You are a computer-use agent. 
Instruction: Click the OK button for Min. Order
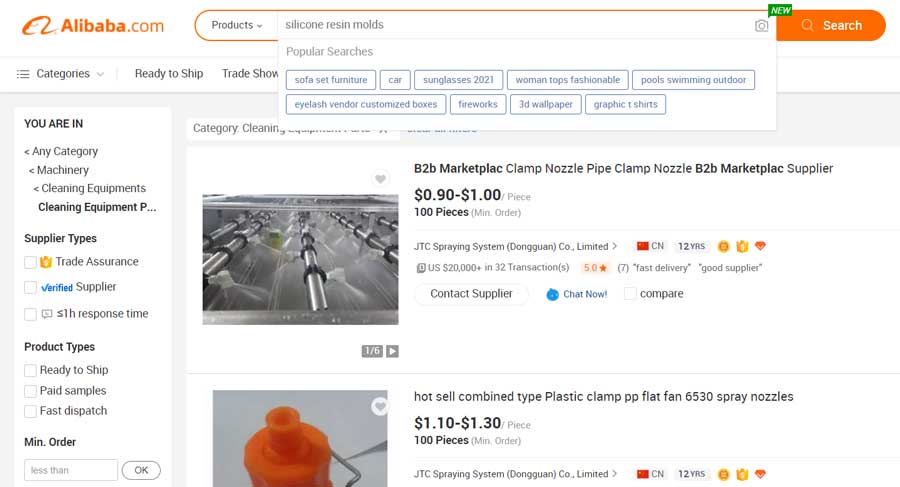coord(141,470)
